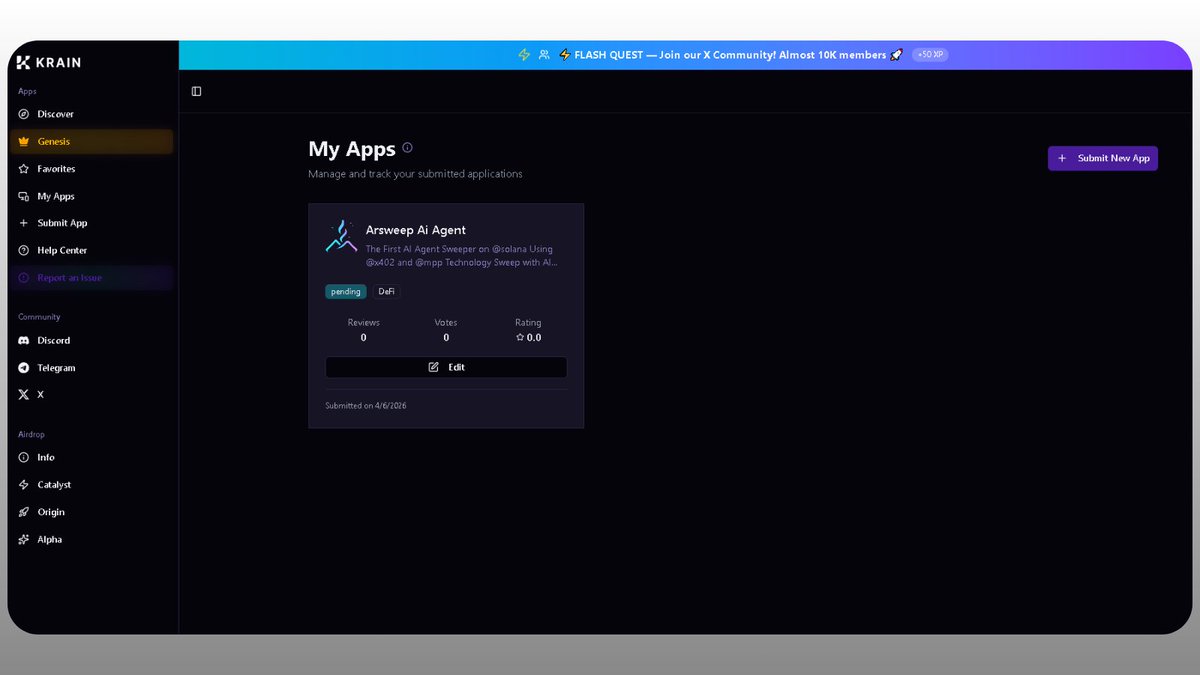Click the Votes count label
This screenshot has width=1200, height=675.
[x=446, y=323]
